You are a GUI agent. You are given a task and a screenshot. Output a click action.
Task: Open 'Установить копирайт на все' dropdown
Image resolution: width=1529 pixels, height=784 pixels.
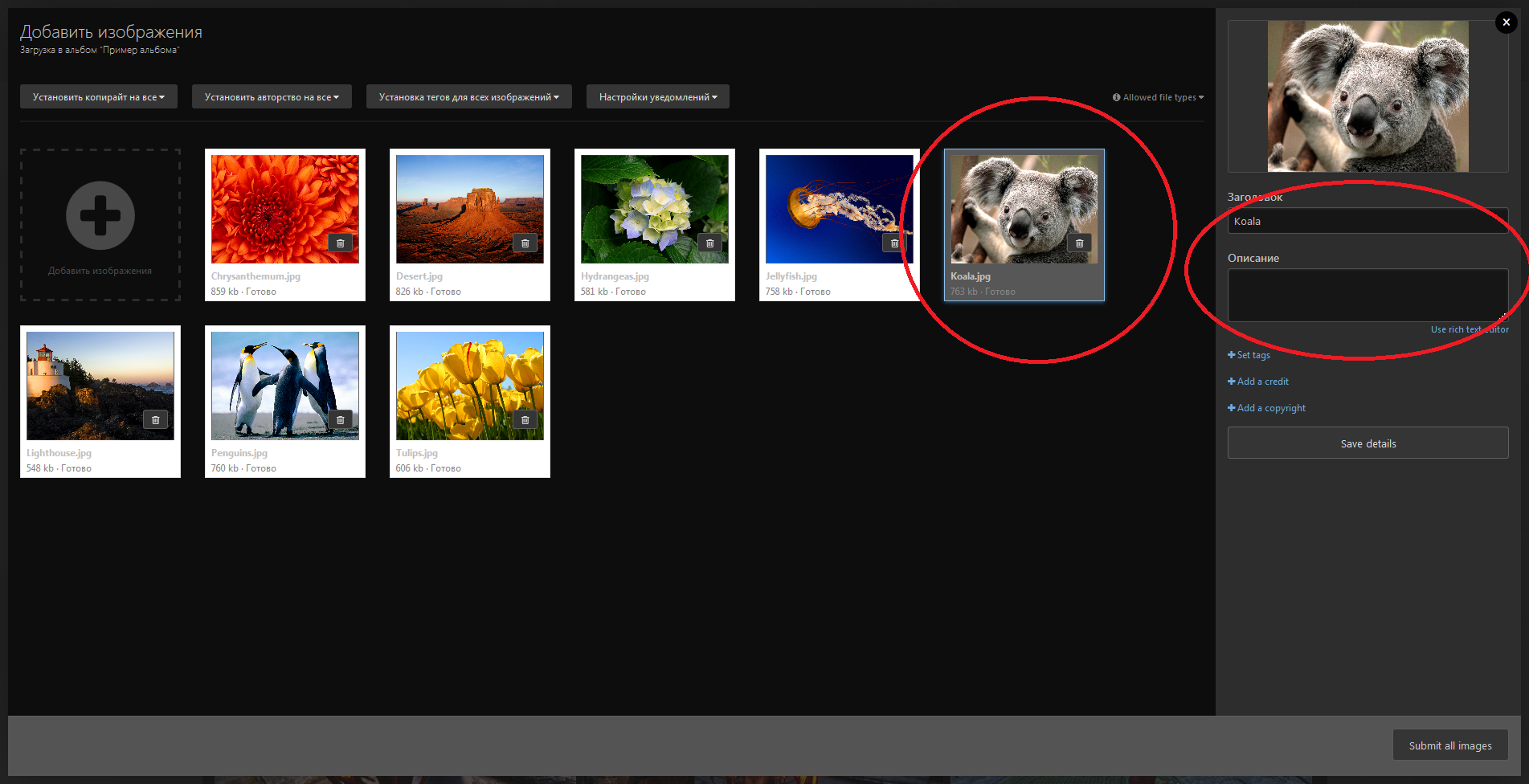tap(99, 97)
